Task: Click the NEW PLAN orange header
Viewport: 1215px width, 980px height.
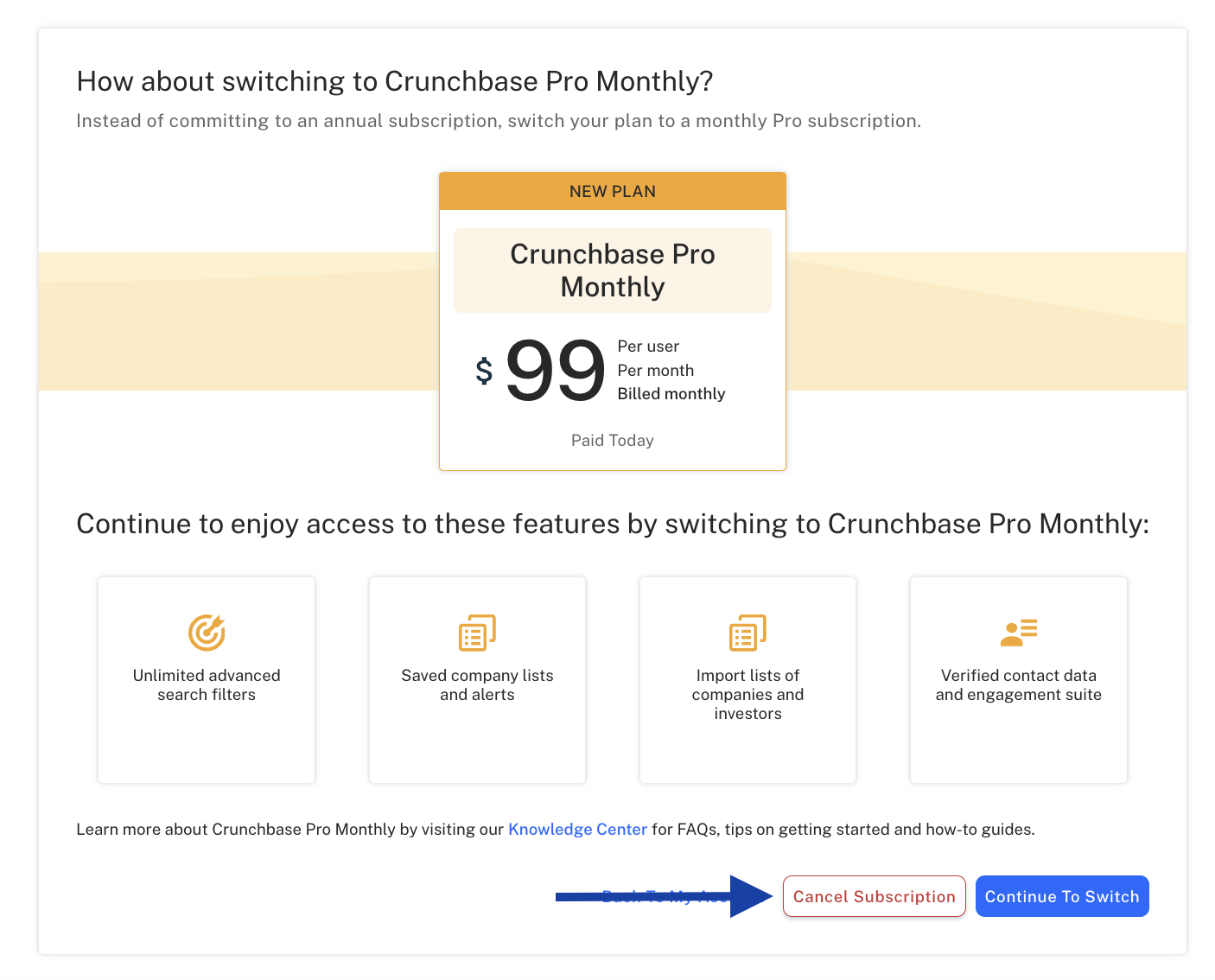Action: (x=613, y=191)
